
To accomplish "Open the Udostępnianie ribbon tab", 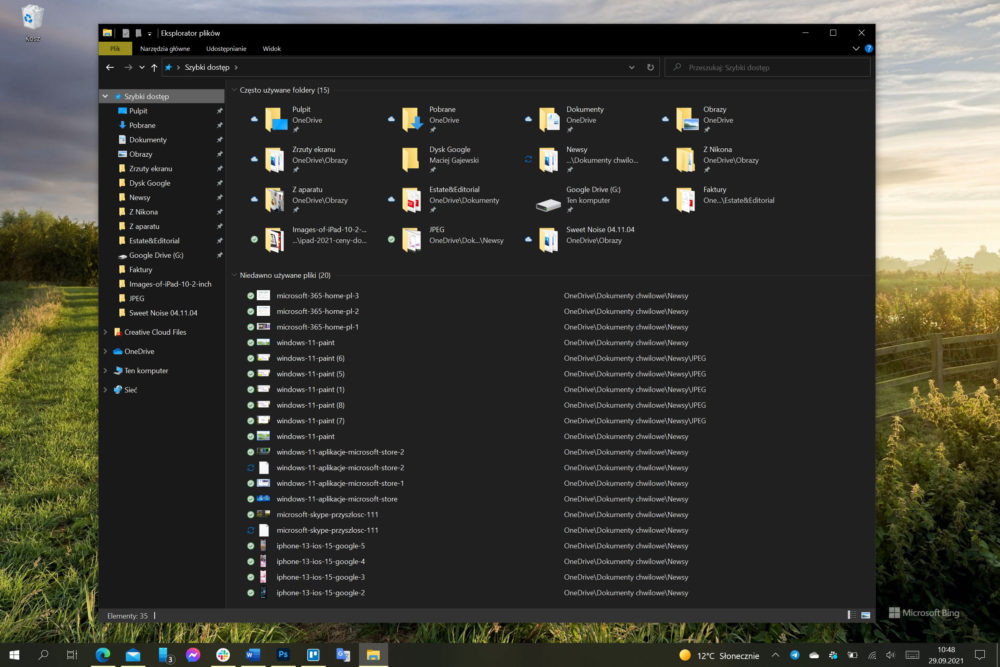I will (x=226, y=48).
